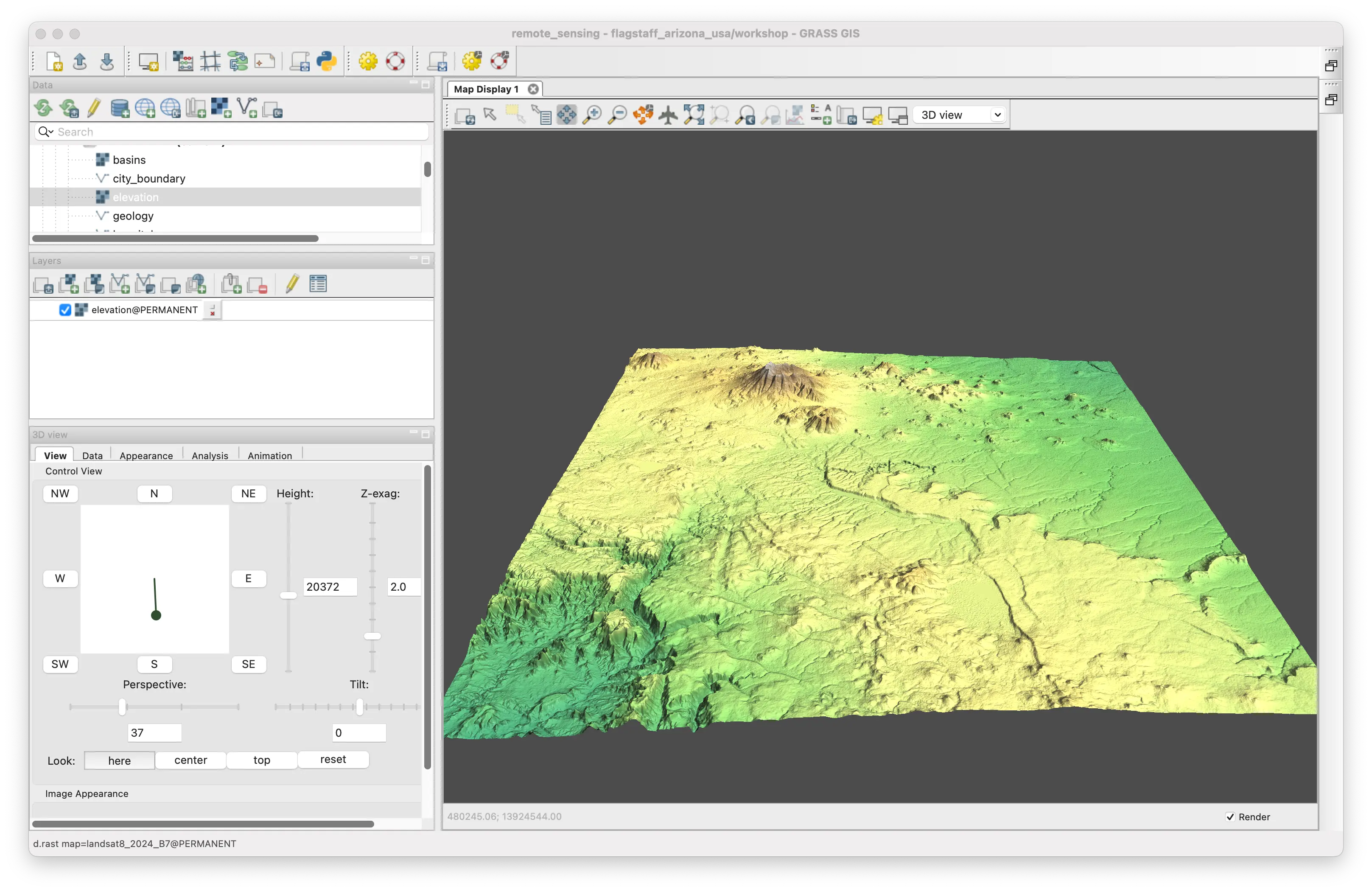
Task: Open the attribute table icon in Layers
Action: [318, 284]
